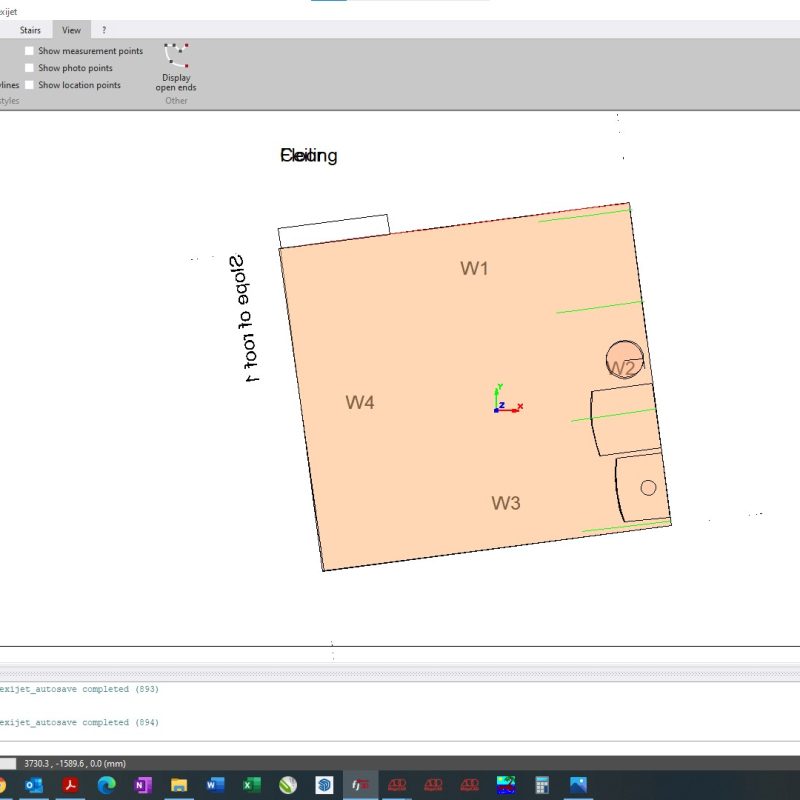Select the View ribbon tab
Viewport: 800px width, 800px height.
pos(71,30)
